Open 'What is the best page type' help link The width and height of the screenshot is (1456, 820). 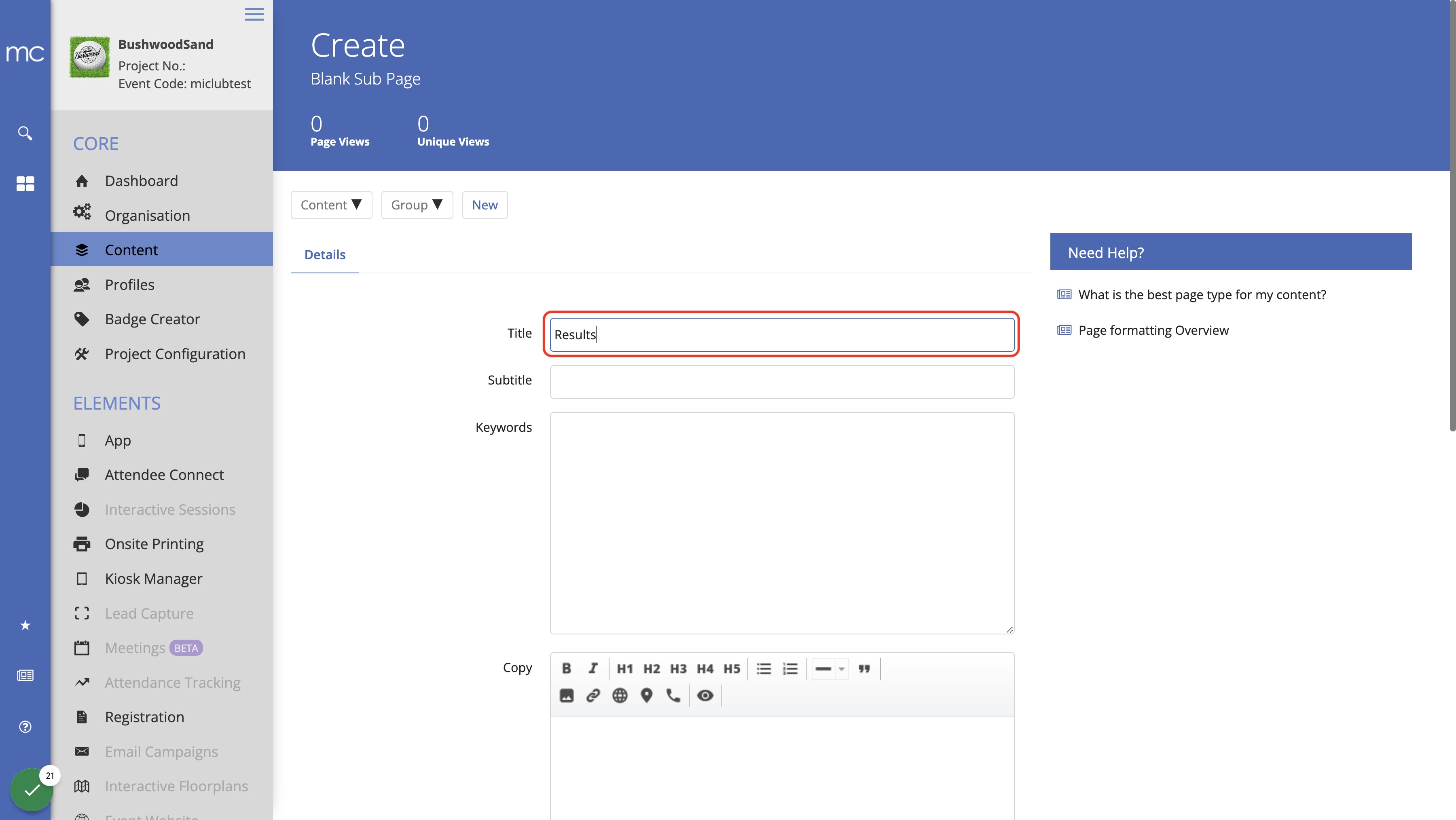click(x=1202, y=295)
